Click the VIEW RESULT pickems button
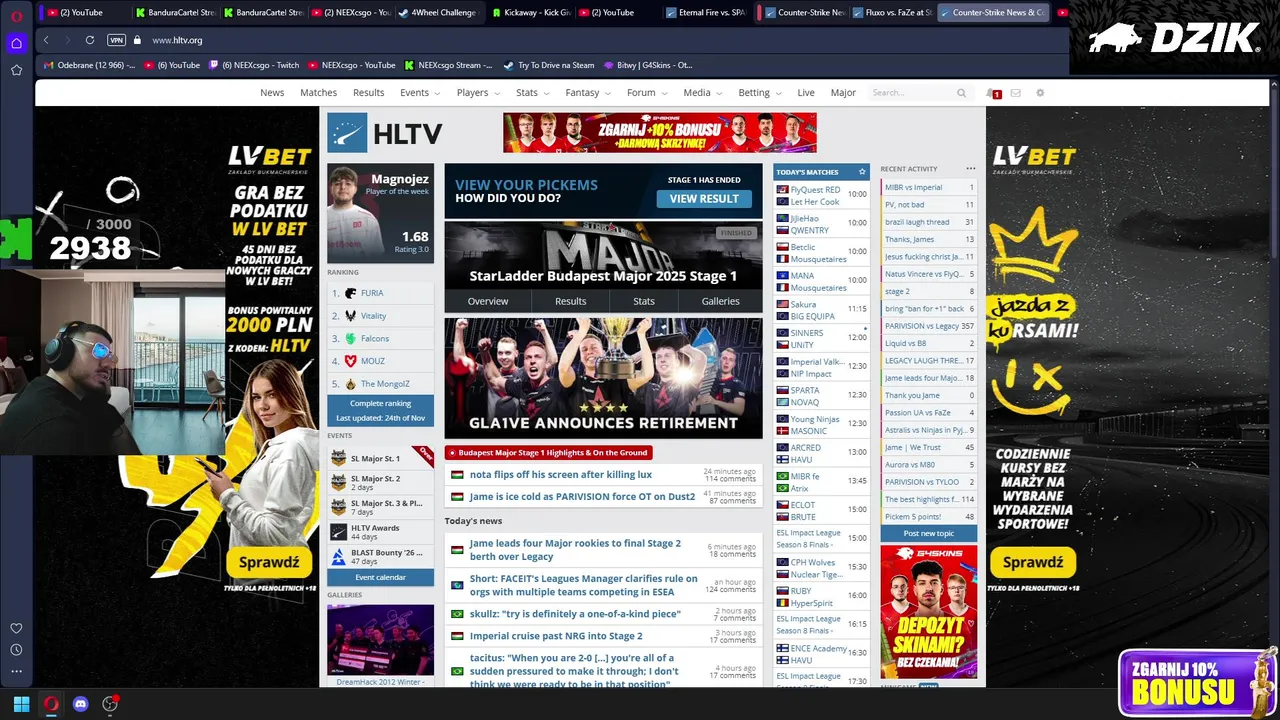This screenshot has height=720, width=1280. coord(704,199)
